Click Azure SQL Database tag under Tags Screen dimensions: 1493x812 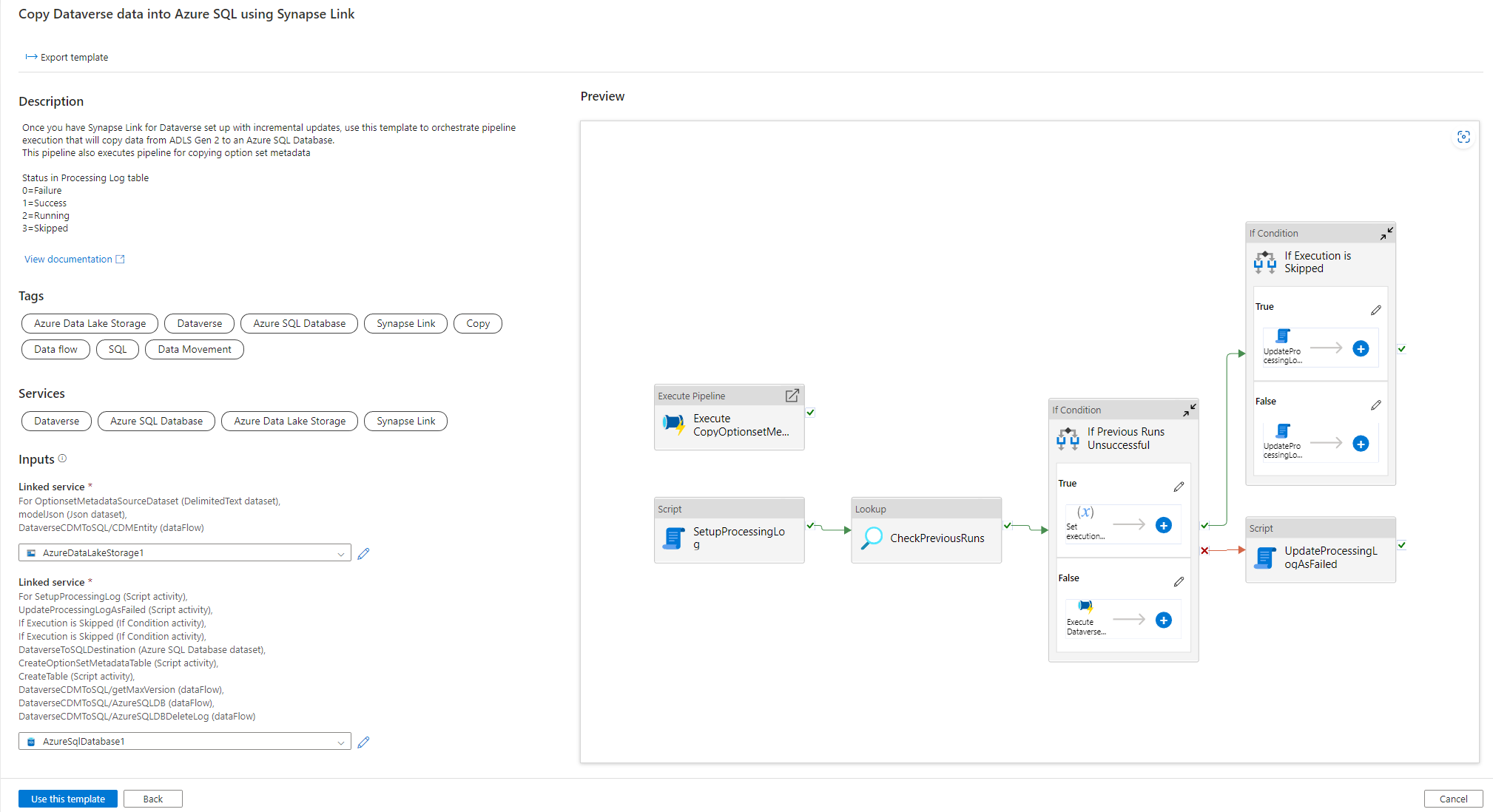coord(299,323)
